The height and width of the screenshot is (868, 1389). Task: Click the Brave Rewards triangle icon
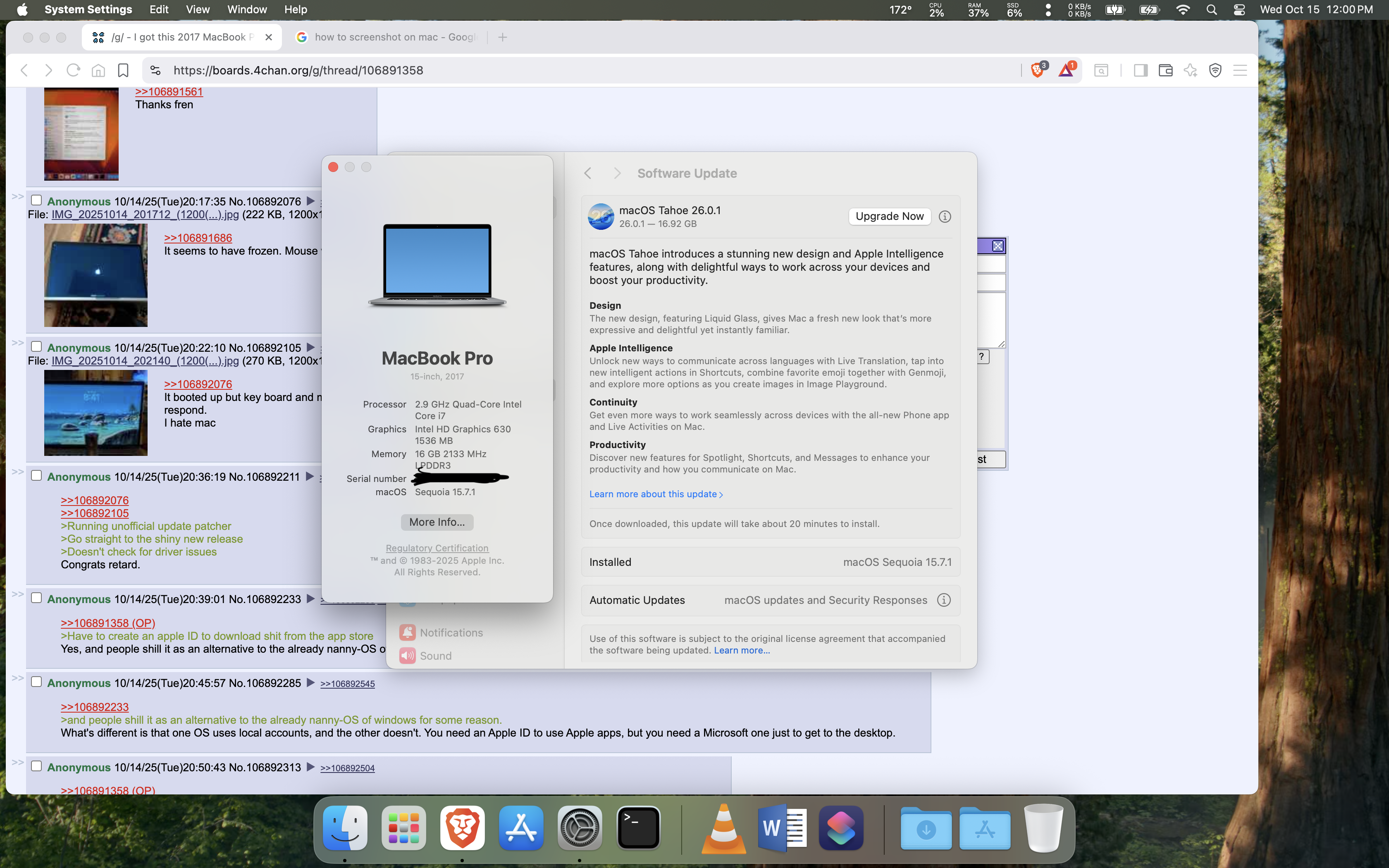pos(1066,70)
